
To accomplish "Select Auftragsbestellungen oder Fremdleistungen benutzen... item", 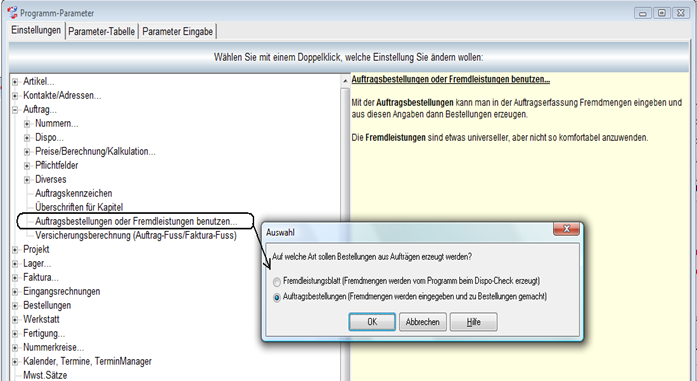I will pos(136,221).
